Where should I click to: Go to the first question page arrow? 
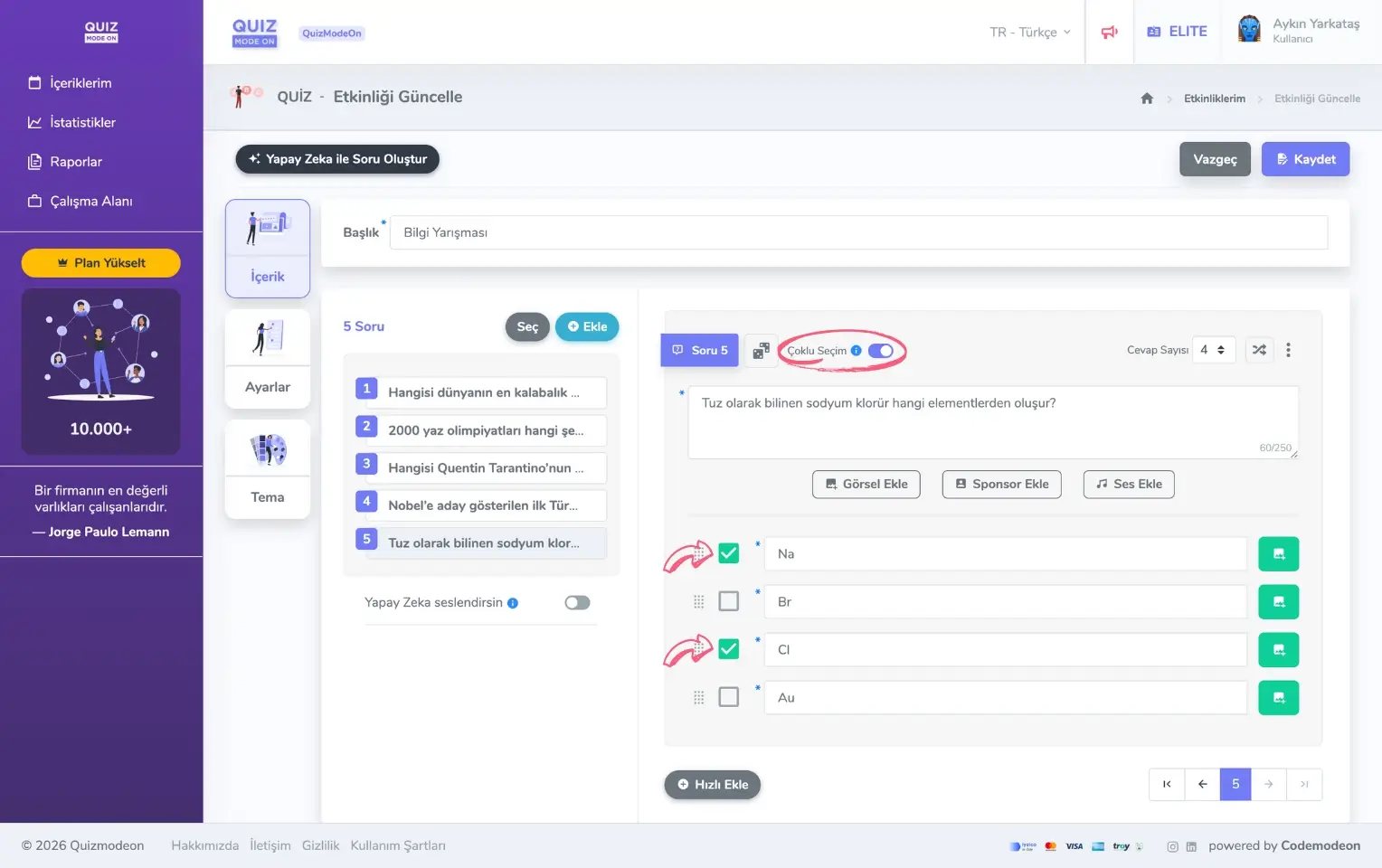click(1167, 785)
